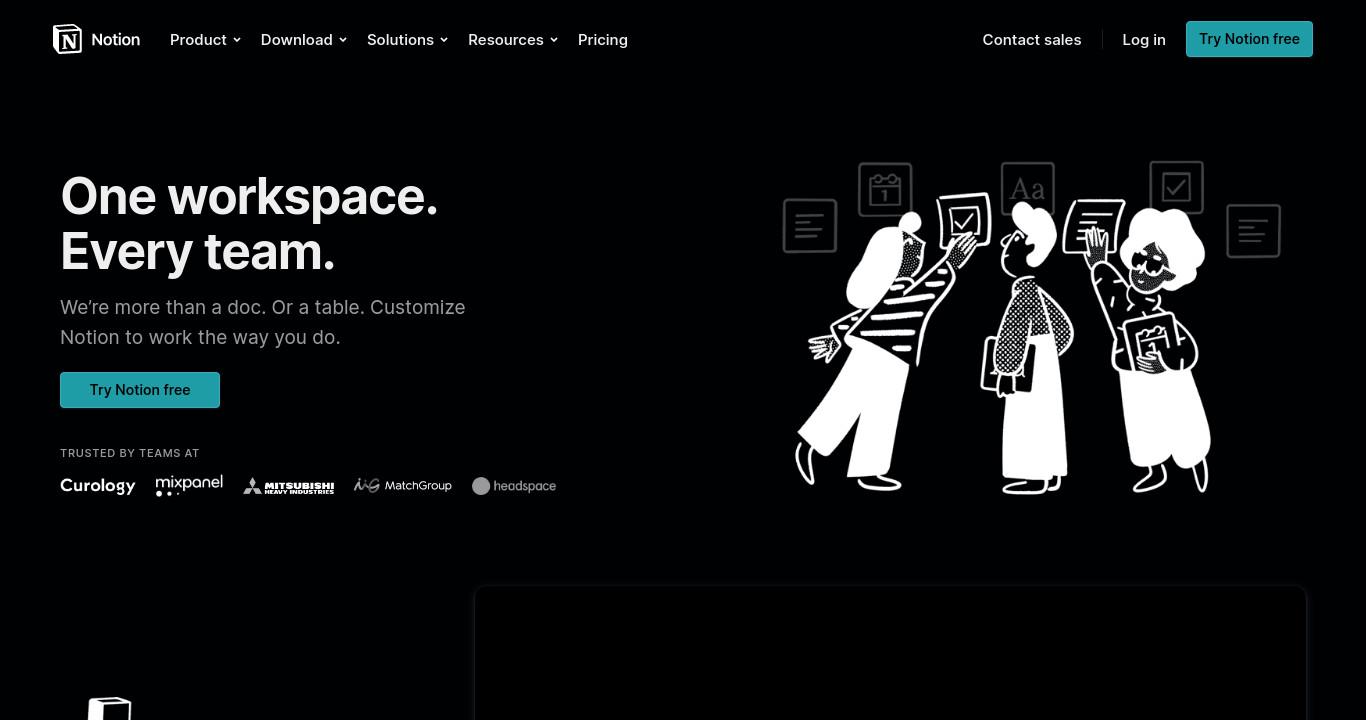
Task: Open the Solutions dropdown
Action: coord(407,40)
